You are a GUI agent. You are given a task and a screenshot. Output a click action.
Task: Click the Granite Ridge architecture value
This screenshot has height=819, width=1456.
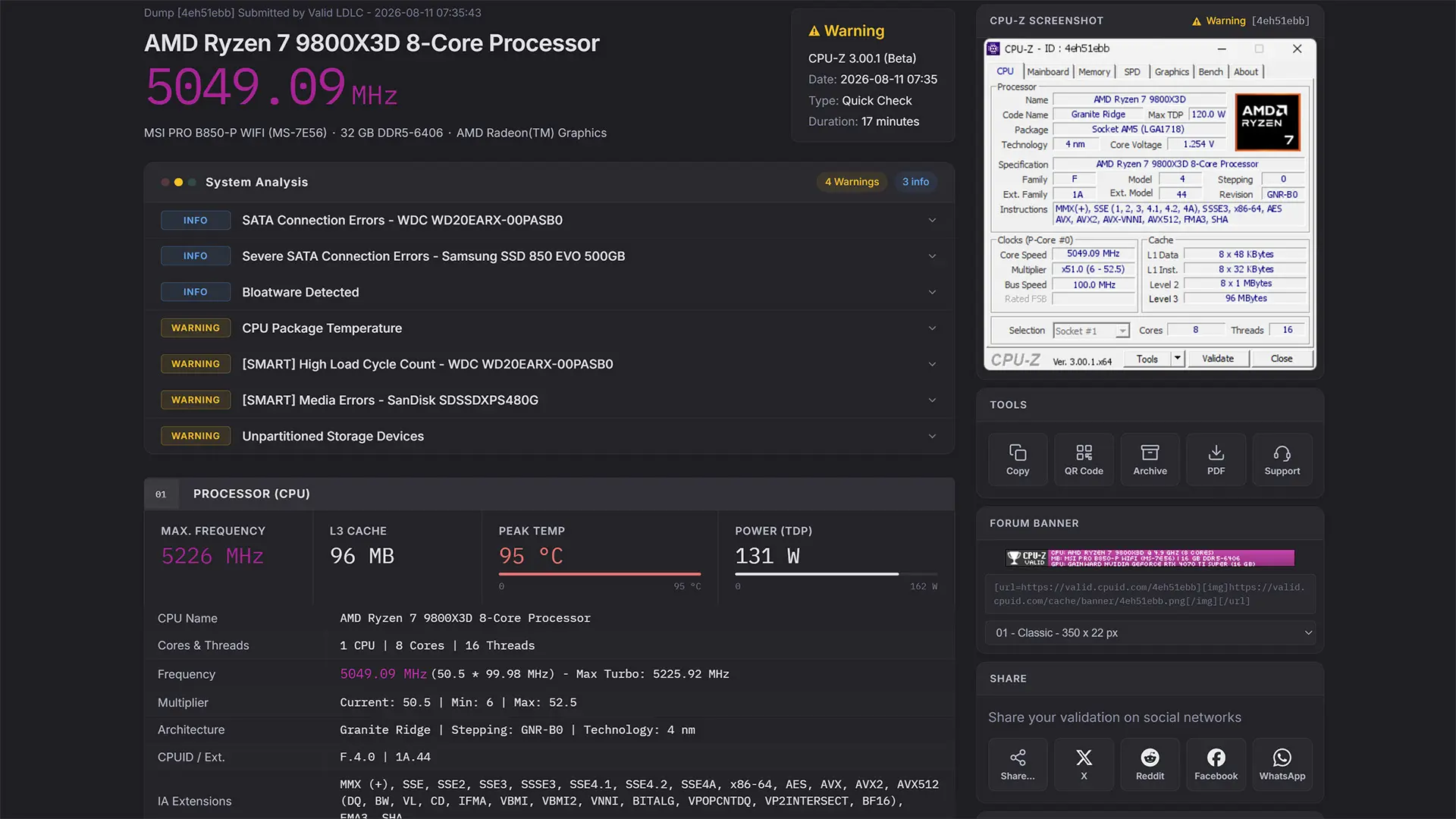pyautogui.click(x=384, y=730)
